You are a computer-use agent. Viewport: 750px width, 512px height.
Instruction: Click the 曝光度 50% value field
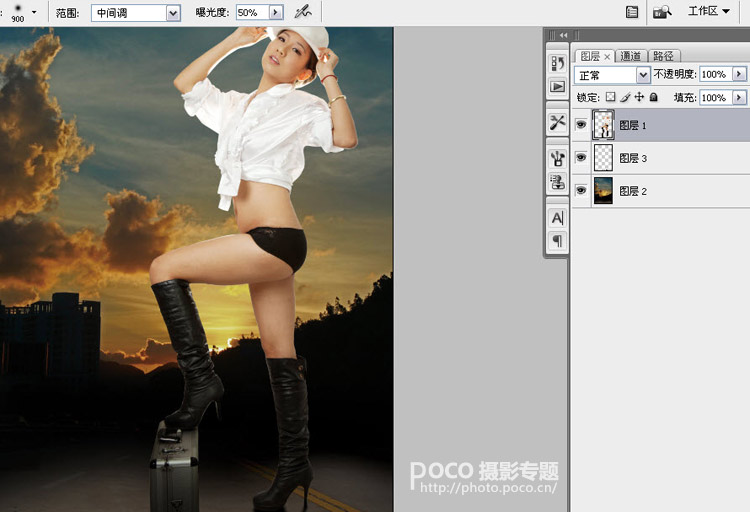point(253,12)
